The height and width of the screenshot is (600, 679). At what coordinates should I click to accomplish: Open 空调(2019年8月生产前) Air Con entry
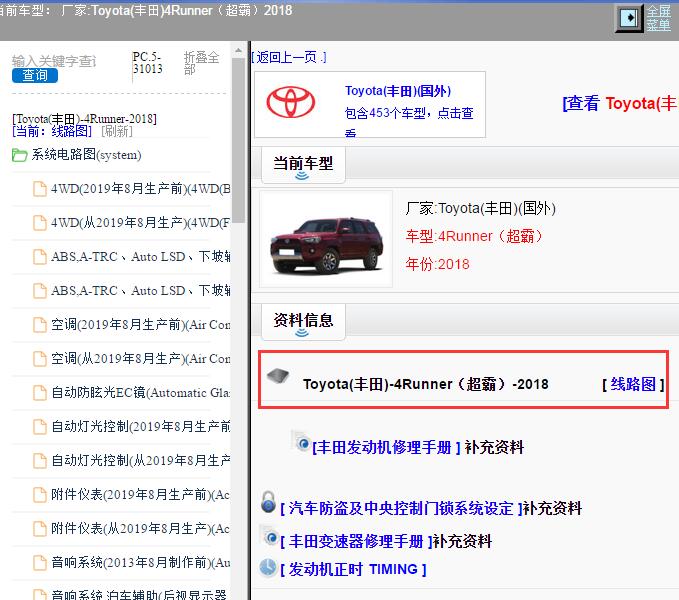140,325
